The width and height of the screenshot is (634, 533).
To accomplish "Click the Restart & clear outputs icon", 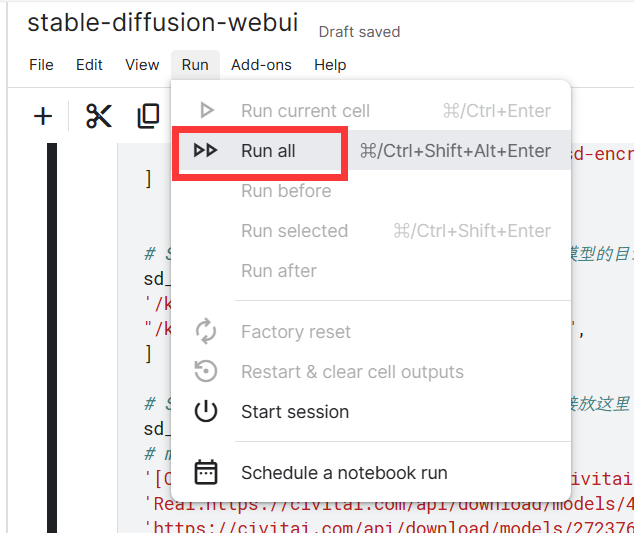I will tap(206, 371).
